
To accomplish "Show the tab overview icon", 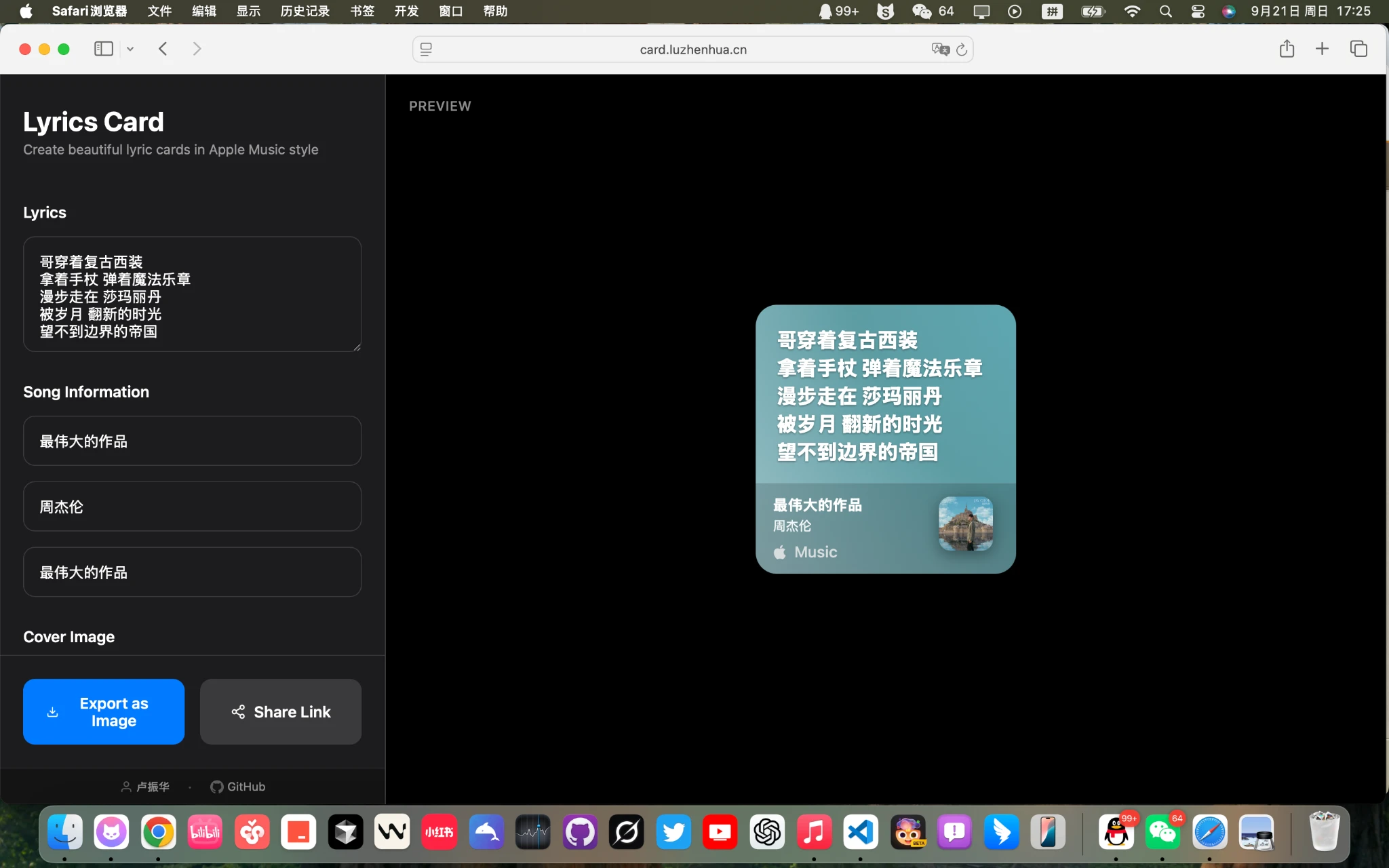I will pyautogui.click(x=1358, y=49).
